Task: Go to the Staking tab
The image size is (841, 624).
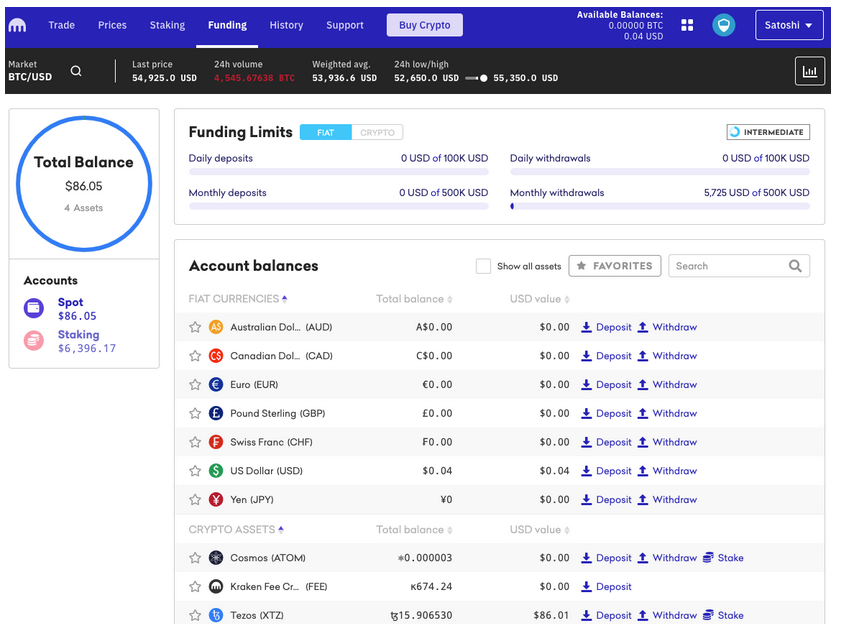Action: pyautogui.click(x=167, y=25)
